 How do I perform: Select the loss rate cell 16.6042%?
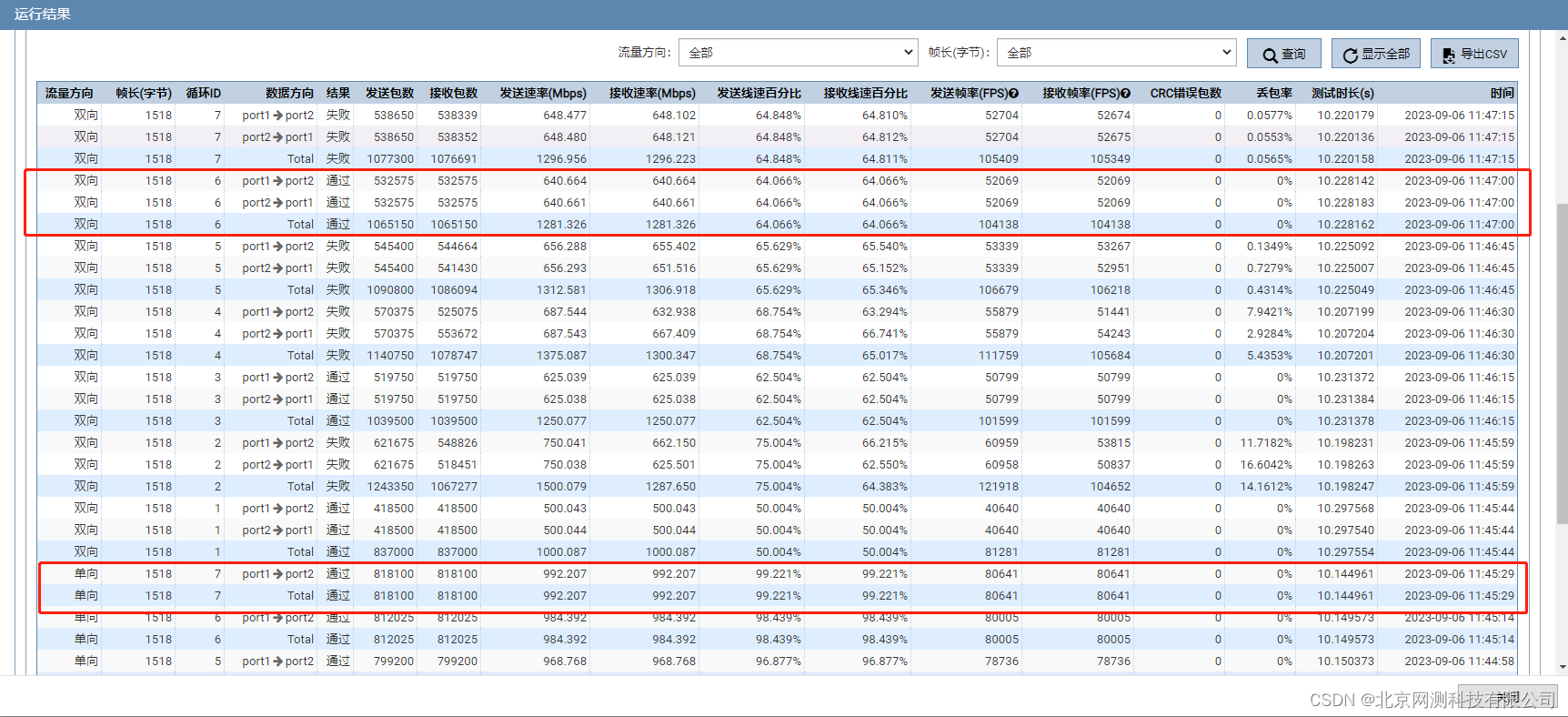pyautogui.click(x=1266, y=465)
